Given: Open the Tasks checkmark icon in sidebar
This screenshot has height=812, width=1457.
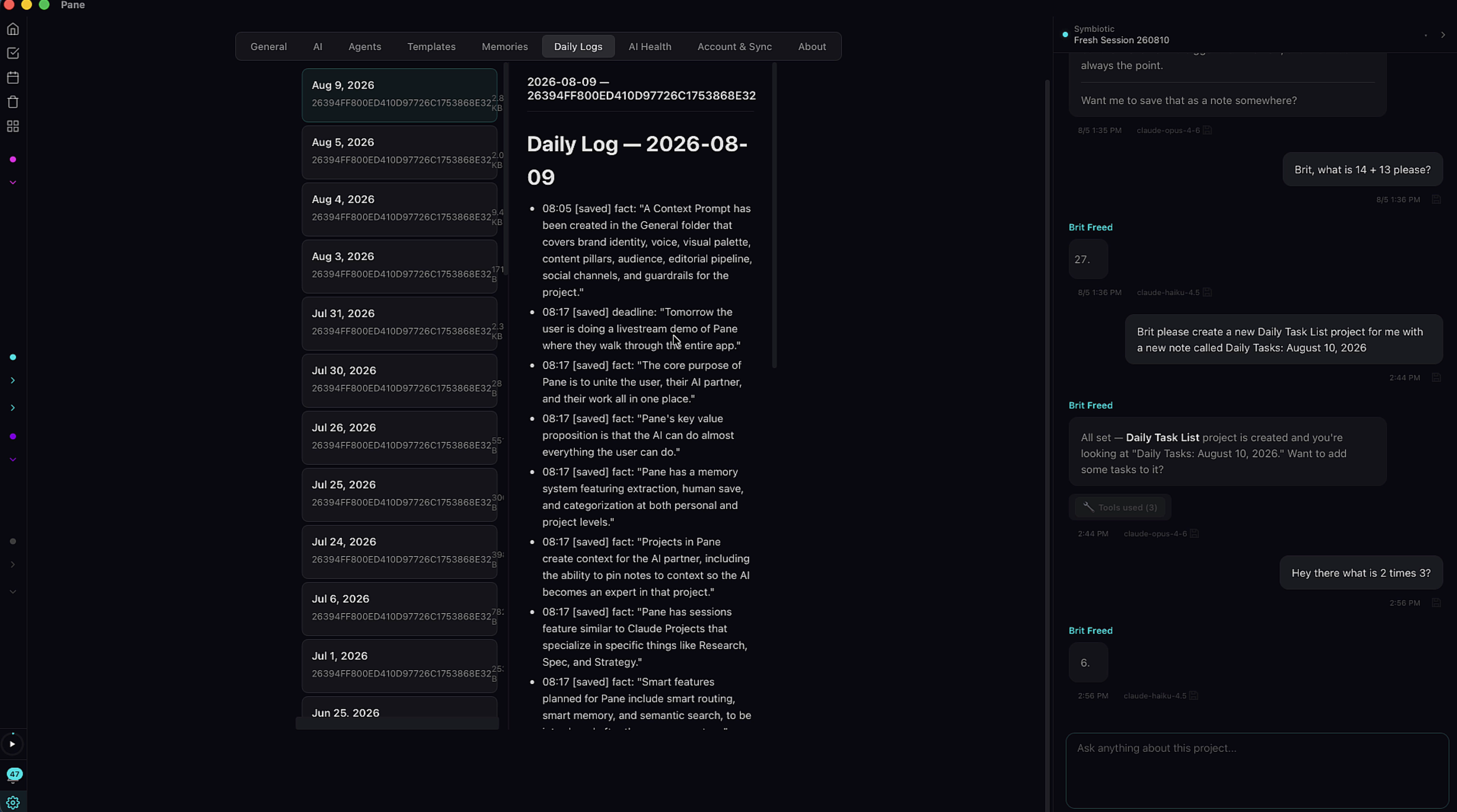Looking at the screenshot, I should click(13, 53).
